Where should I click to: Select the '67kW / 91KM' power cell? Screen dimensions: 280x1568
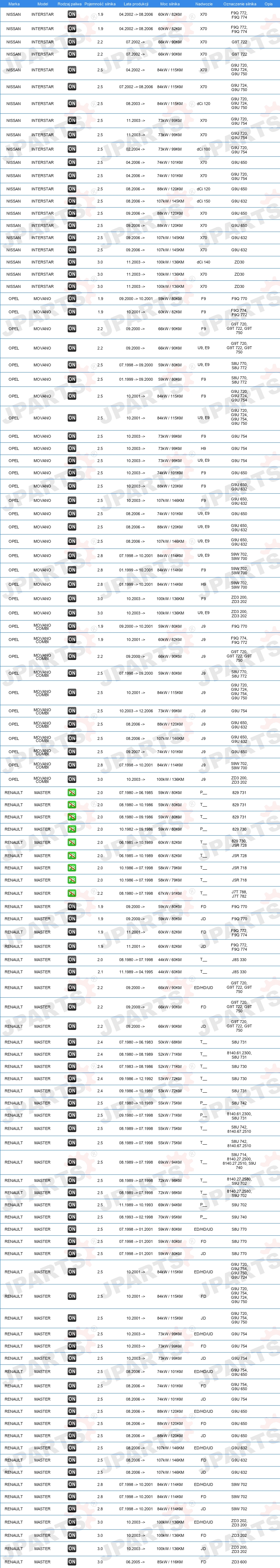(x=170, y=894)
